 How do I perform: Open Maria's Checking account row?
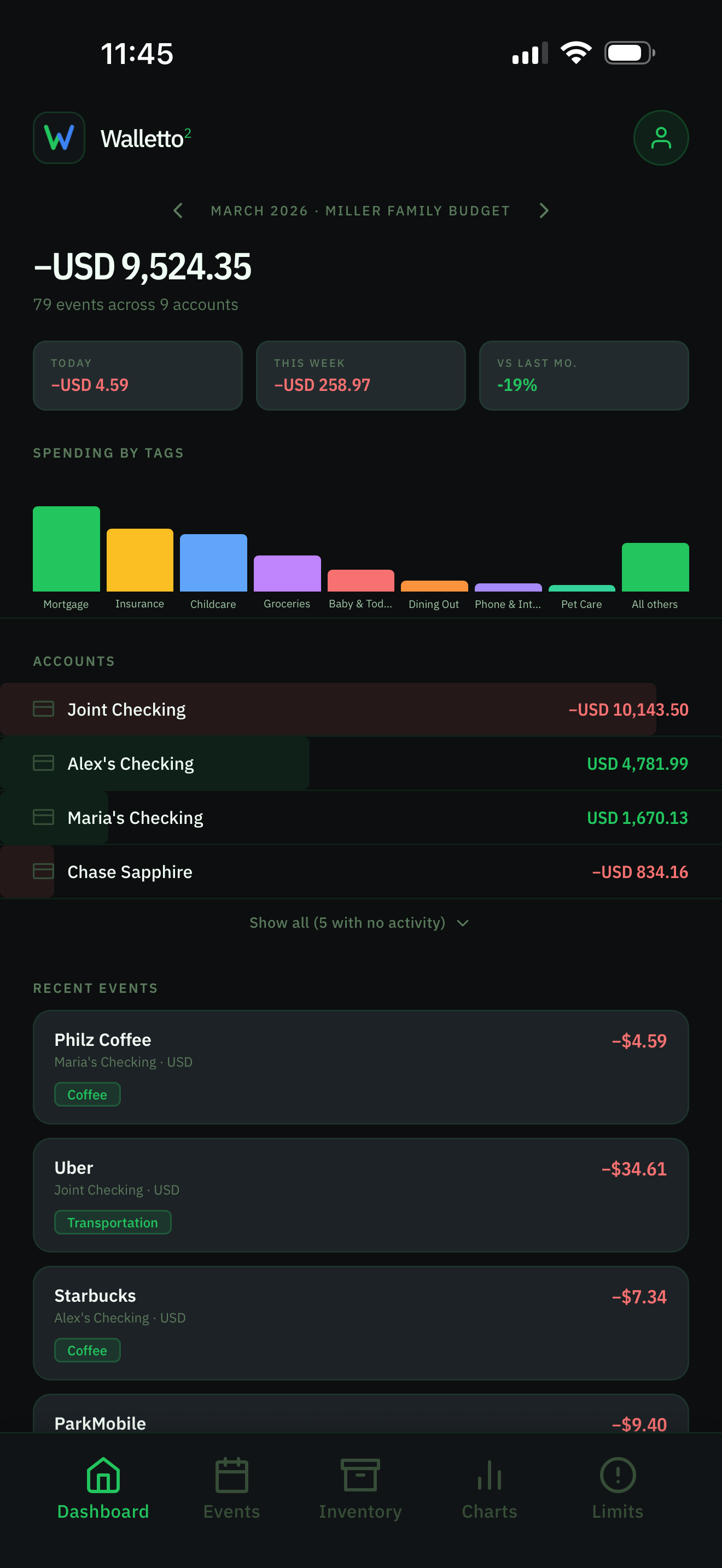360,817
